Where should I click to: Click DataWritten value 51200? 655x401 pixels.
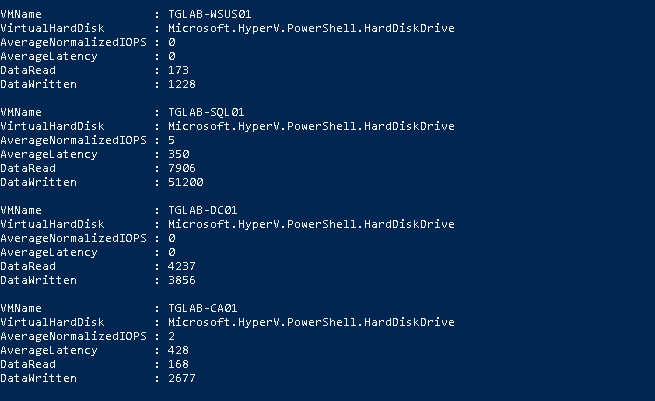click(185, 182)
